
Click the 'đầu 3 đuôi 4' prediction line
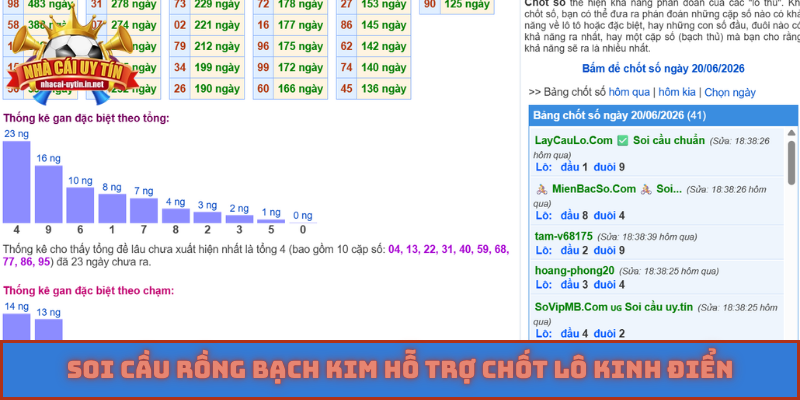point(580,285)
